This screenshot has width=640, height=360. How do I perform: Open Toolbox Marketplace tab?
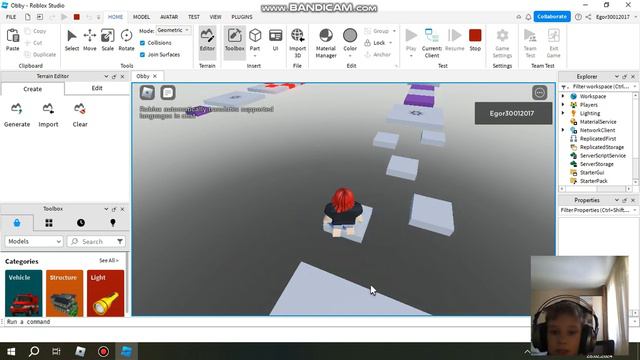coord(17,223)
